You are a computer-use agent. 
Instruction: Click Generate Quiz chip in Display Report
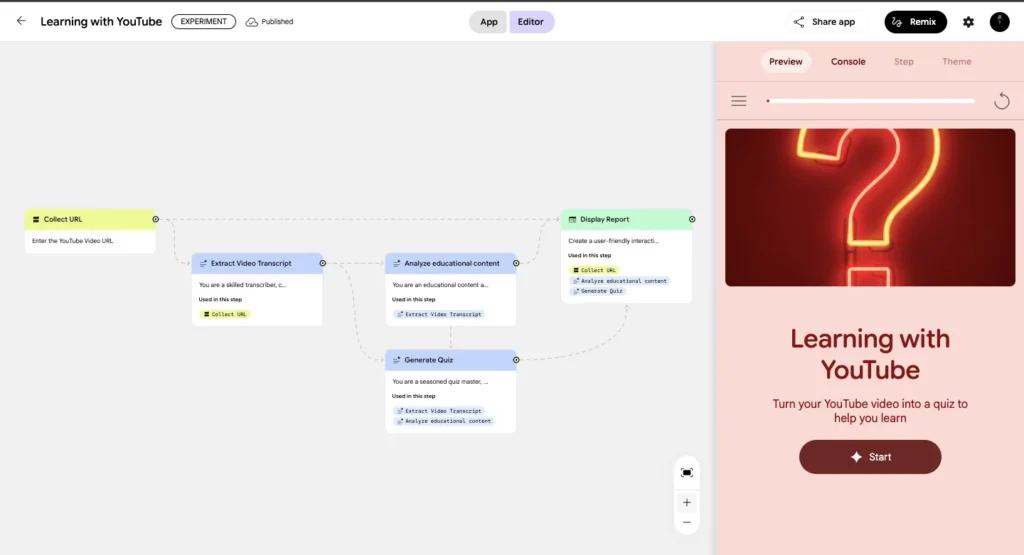(x=598, y=291)
